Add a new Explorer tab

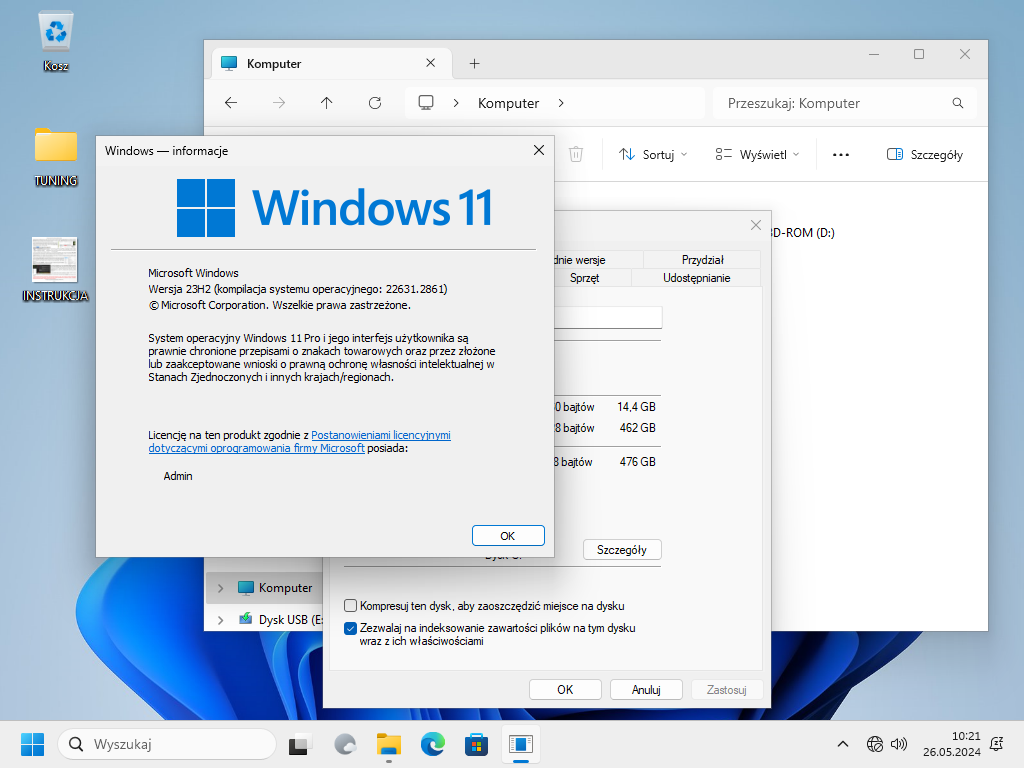click(x=475, y=63)
